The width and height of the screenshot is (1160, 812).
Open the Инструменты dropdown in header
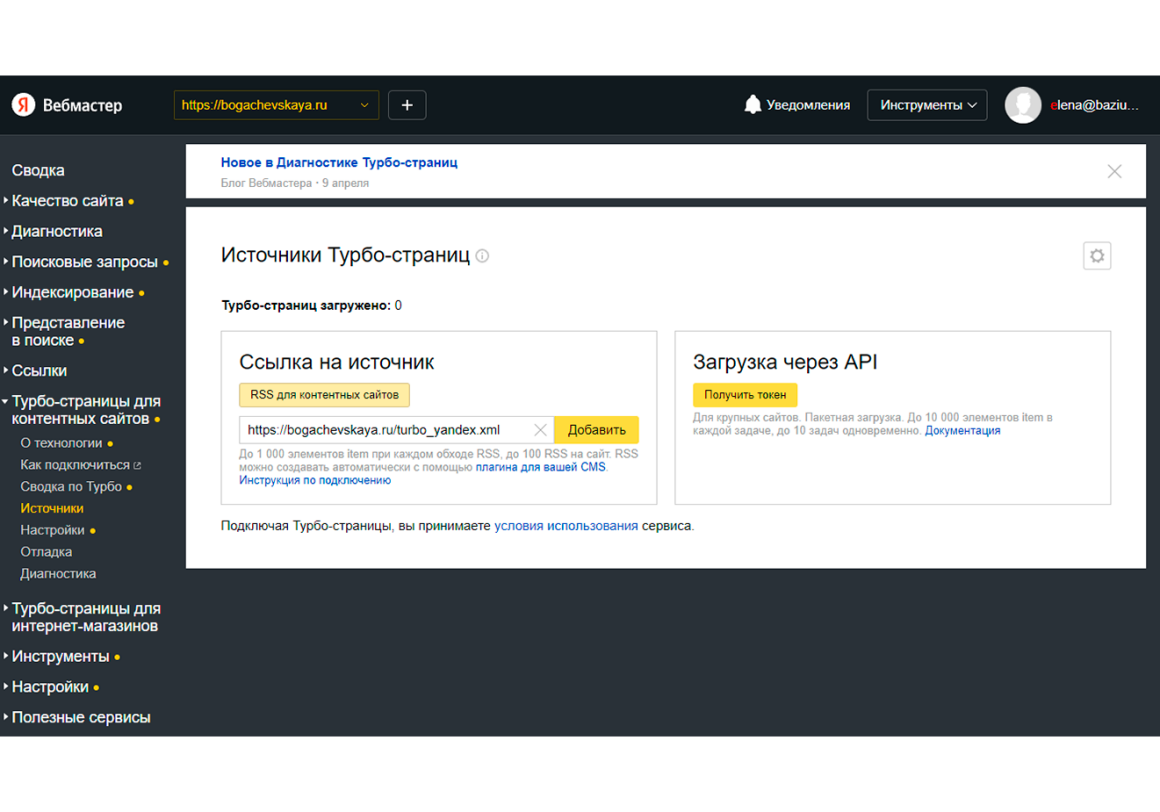pyautogui.click(x=927, y=105)
